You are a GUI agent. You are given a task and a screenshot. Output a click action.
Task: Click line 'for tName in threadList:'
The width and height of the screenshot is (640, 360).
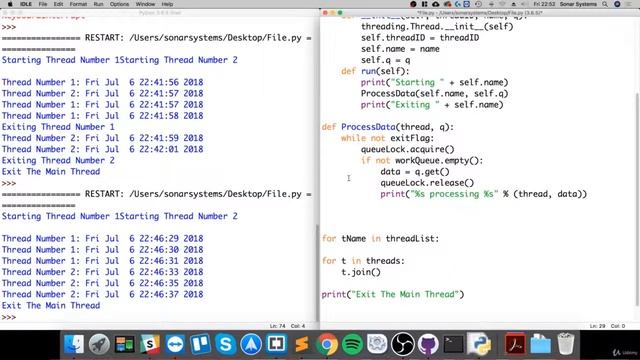pos(380,238)
